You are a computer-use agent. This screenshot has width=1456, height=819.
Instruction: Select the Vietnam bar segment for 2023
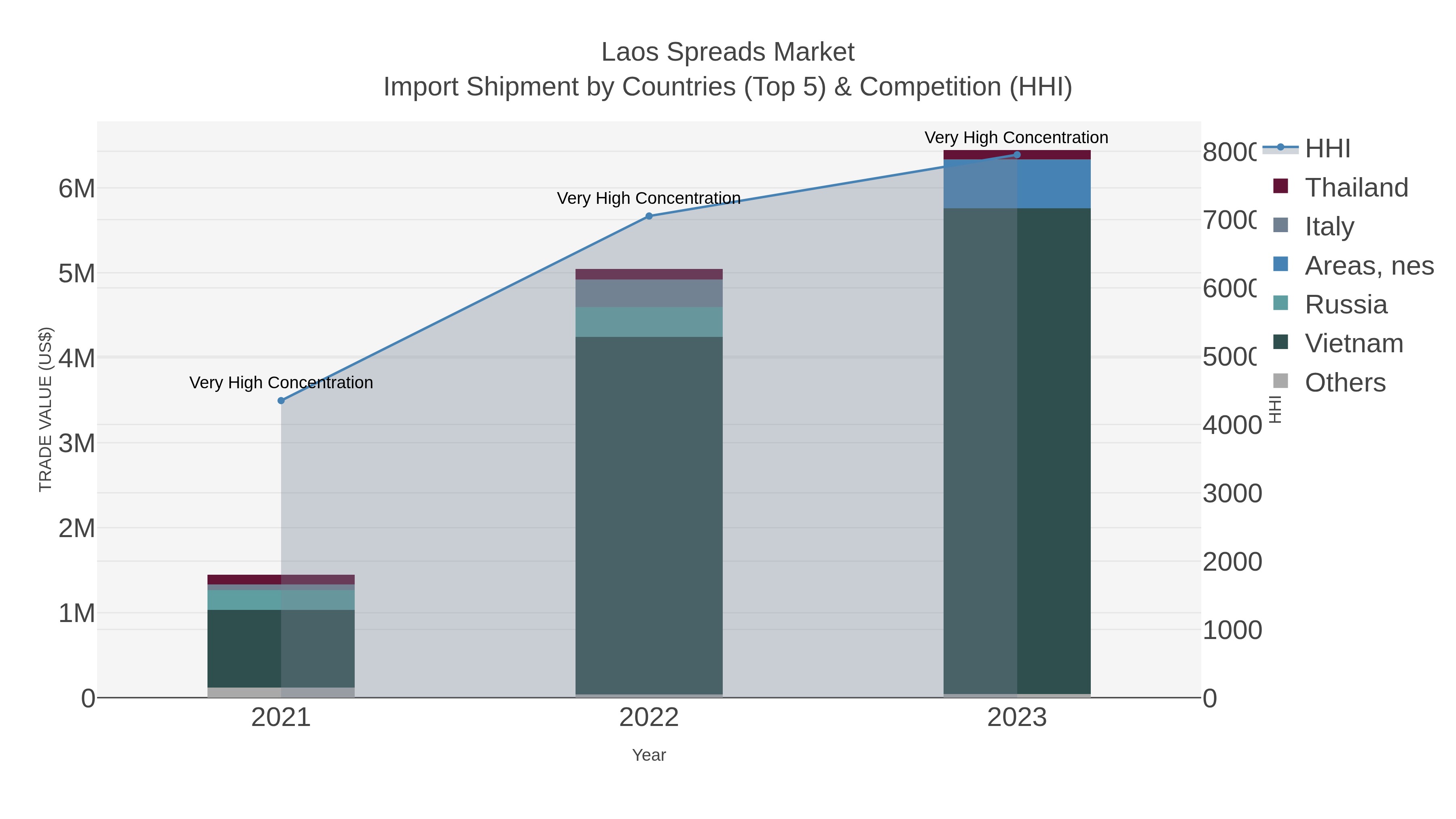(x=1017, y=451)
